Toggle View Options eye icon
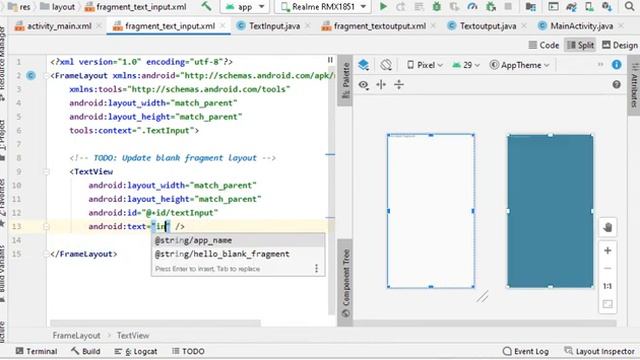Screen dimensions: 640x360 [363, 85]
